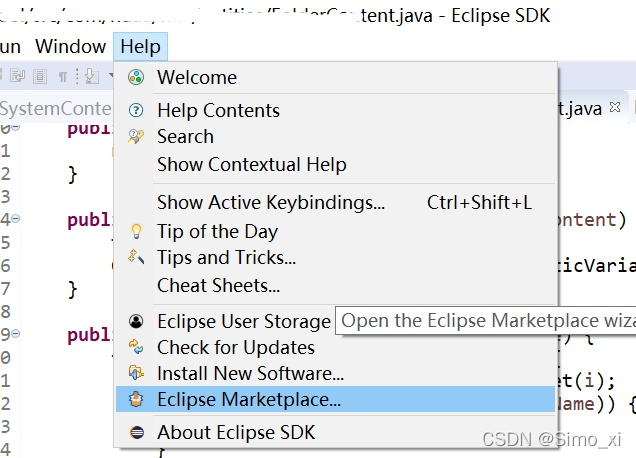This screenshot has width=636, height=458.
Task: Open About Eclipse SDK
Action: (335, 432)
